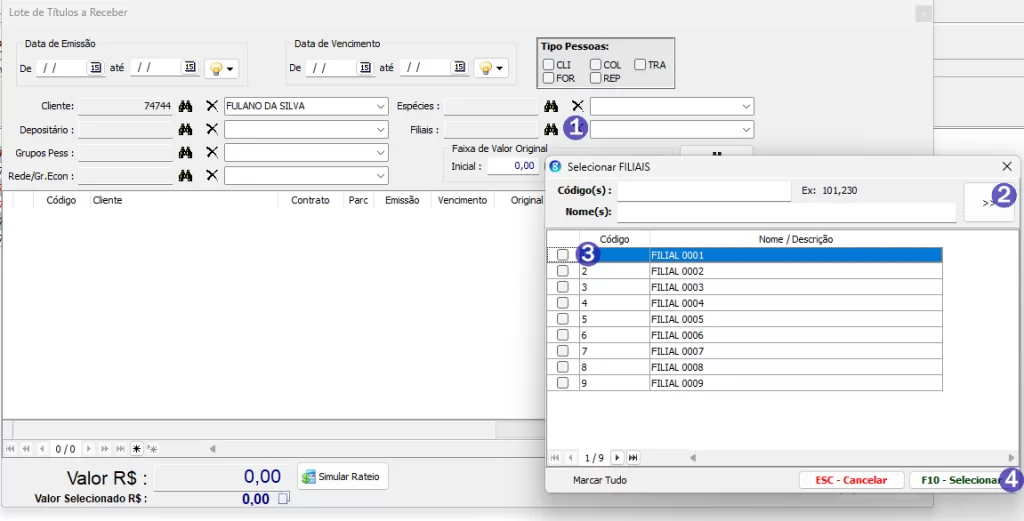The image size is (1024, 521).
Task: Open binoculars lookup for Grupos Pess
Action: coord(185,152)
